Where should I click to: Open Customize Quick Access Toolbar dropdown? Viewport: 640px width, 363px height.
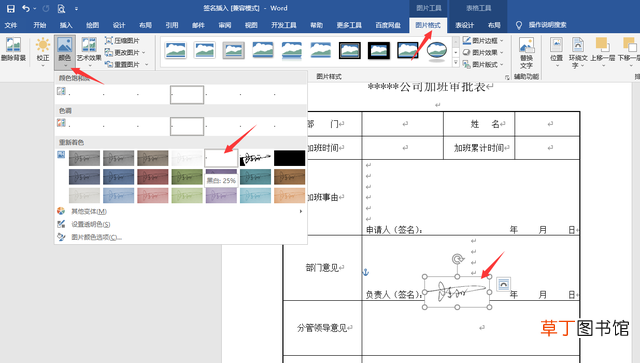tap(76, 9)
